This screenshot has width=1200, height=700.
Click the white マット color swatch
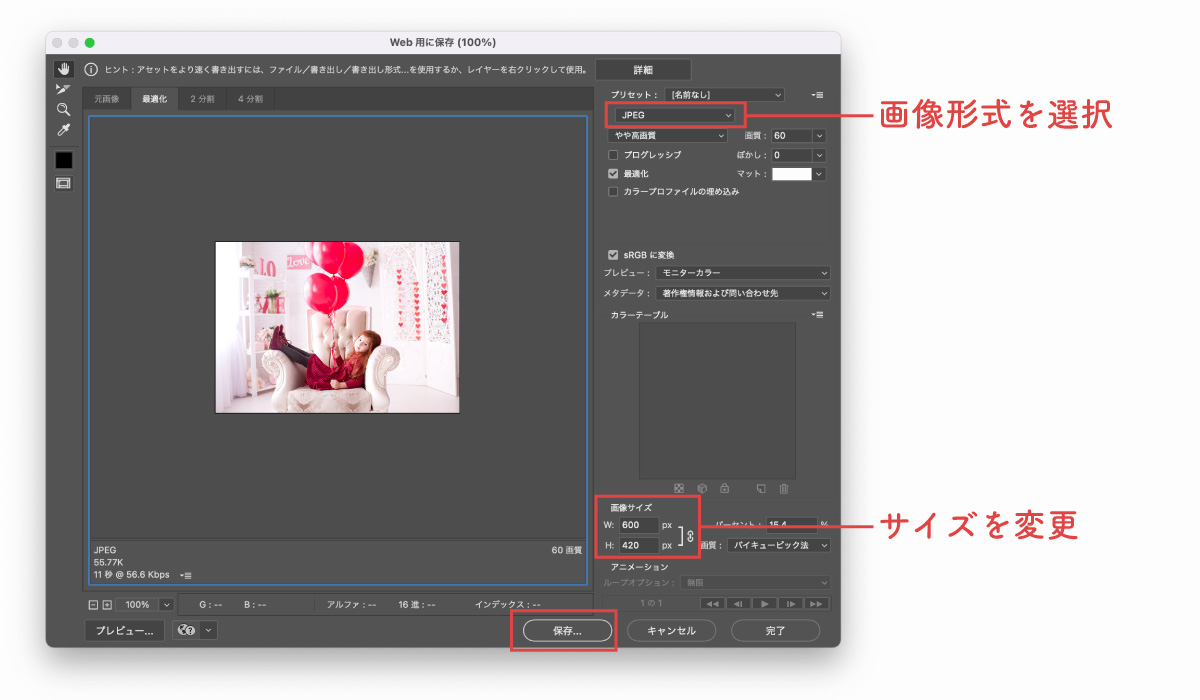(x=791, y=174)
